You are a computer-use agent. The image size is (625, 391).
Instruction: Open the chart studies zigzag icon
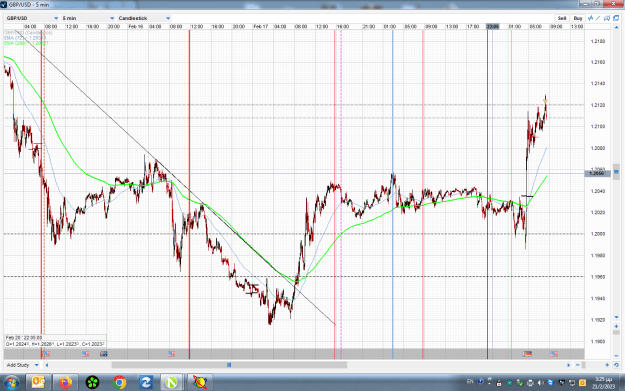pyautogui.click(x=590, y=18)
